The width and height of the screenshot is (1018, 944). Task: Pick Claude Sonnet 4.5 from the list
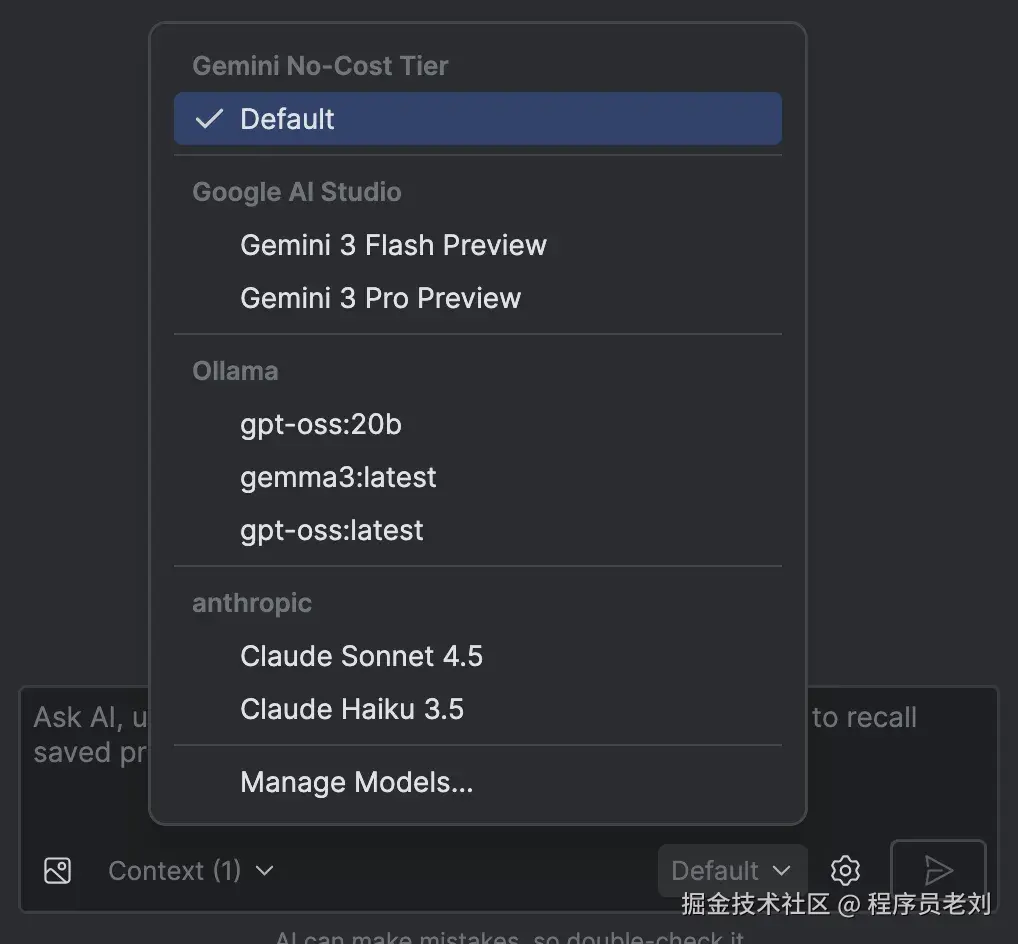click(362, 656)
